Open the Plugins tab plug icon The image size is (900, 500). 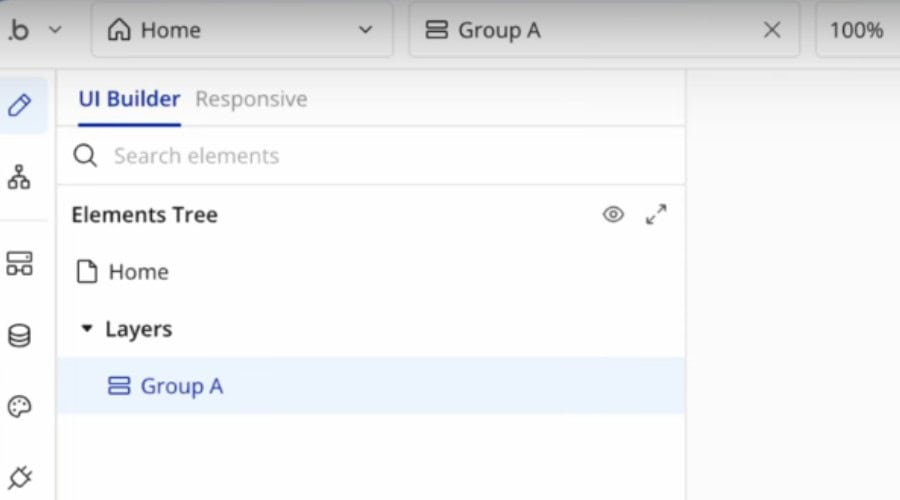[20, 477]
